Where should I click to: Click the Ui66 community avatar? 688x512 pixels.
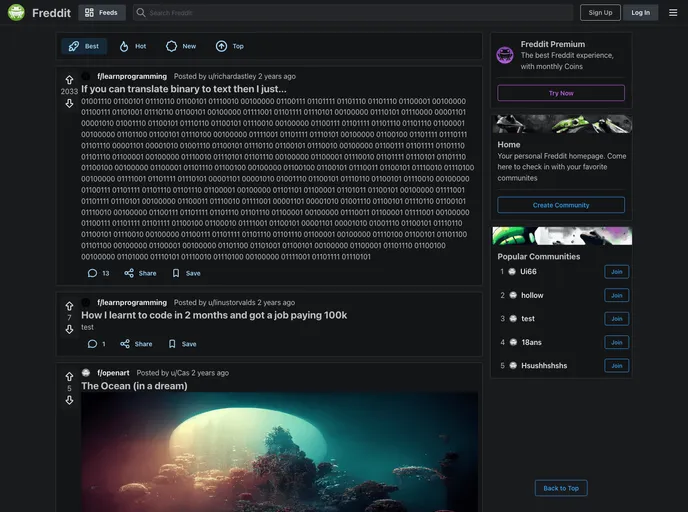512,272
